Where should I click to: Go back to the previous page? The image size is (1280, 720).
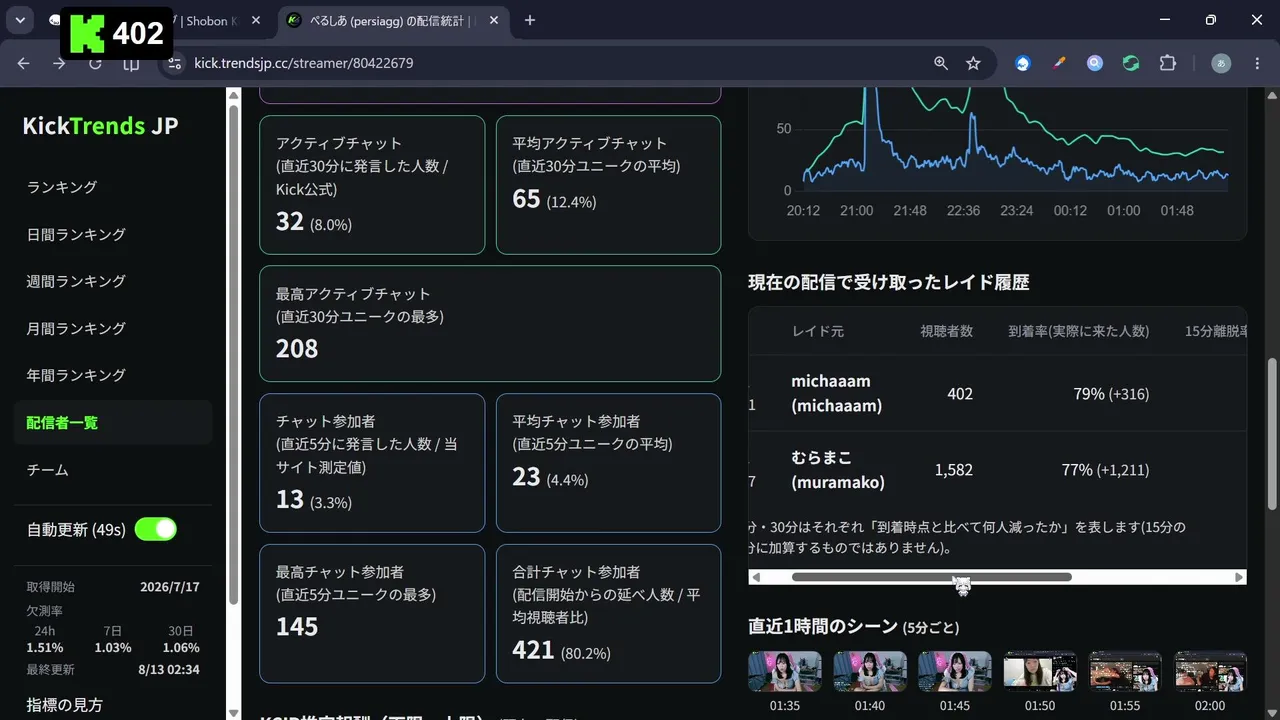point(24,63)
